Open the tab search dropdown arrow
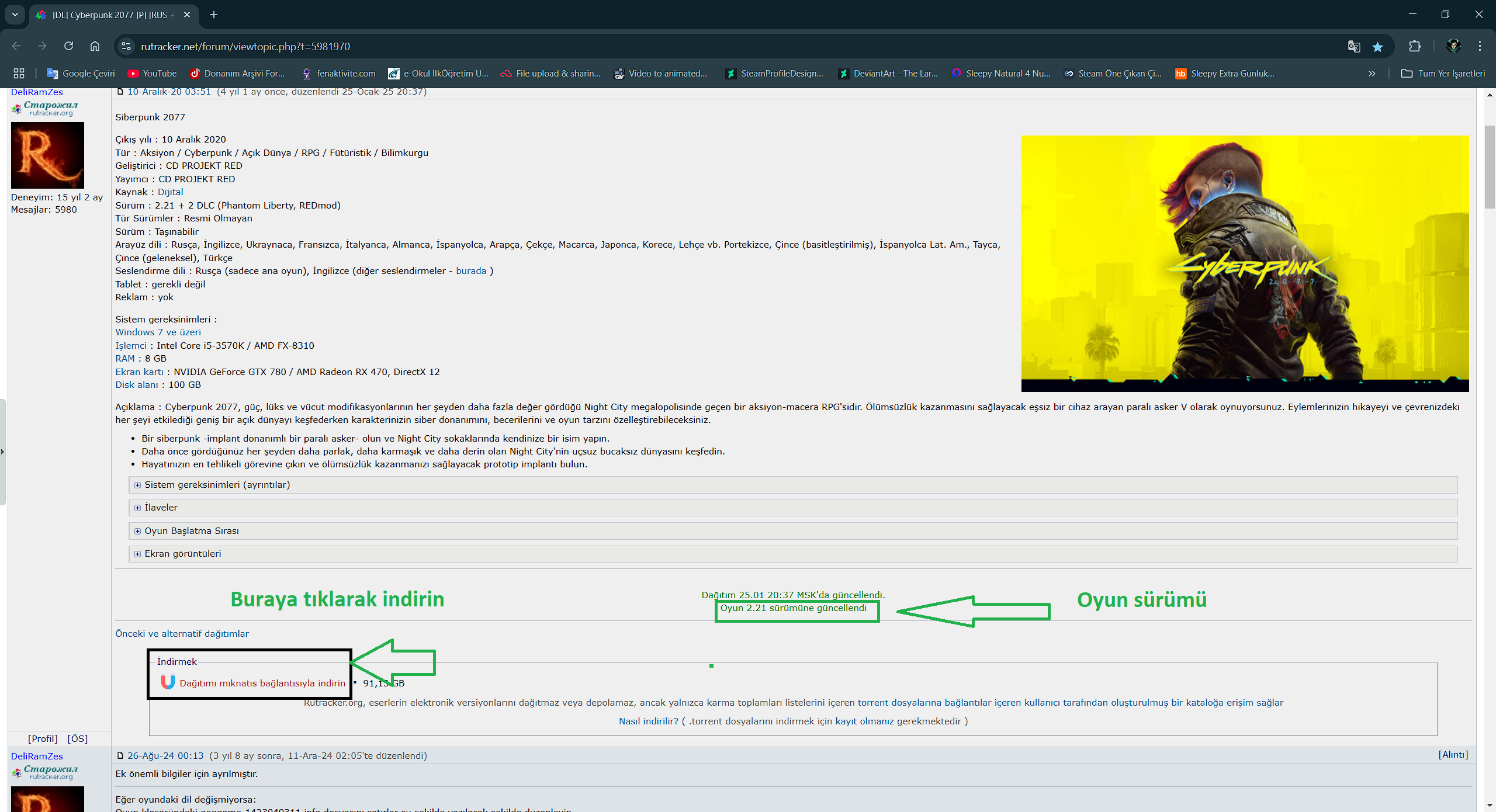This screenshot has width=1496, height=812. 15,15
